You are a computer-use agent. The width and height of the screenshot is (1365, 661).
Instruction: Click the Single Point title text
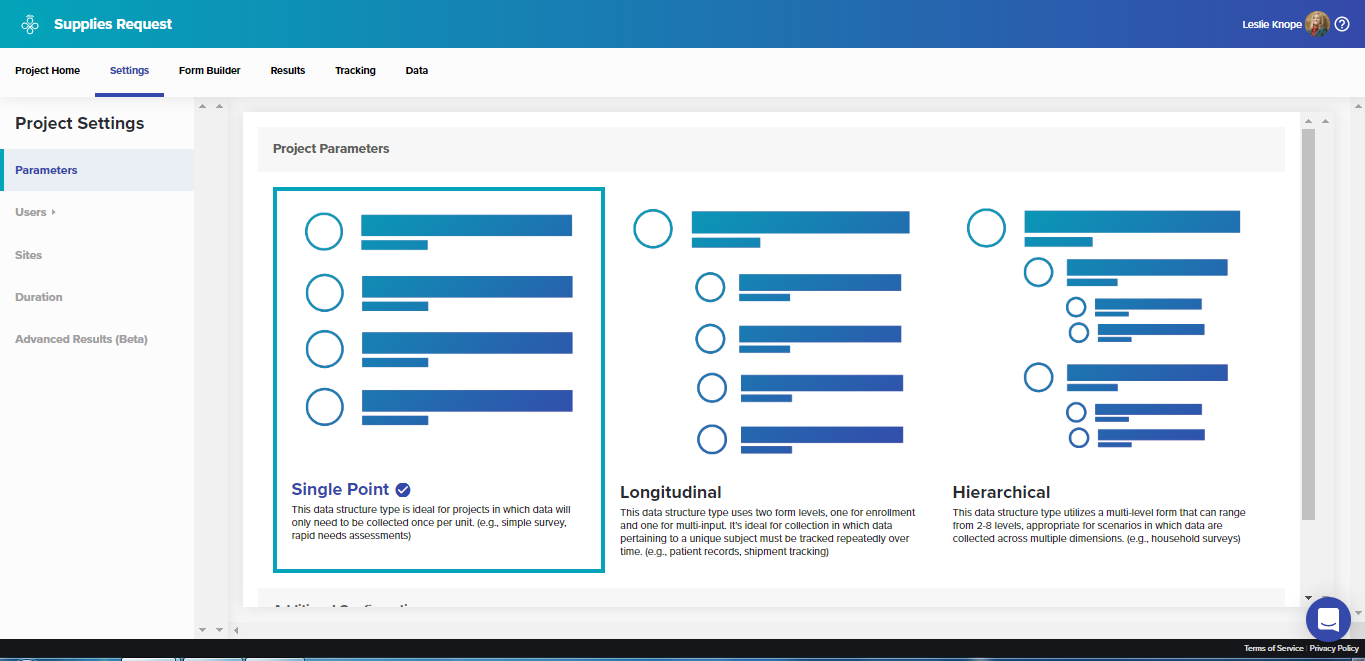pos(340,490)
